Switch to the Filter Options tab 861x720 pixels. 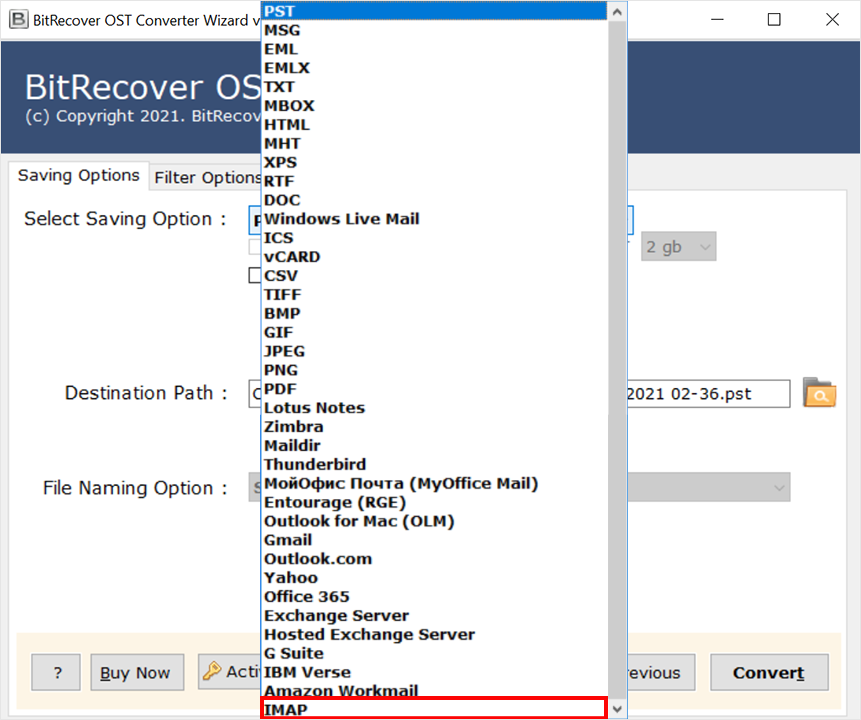coord(206,178)
